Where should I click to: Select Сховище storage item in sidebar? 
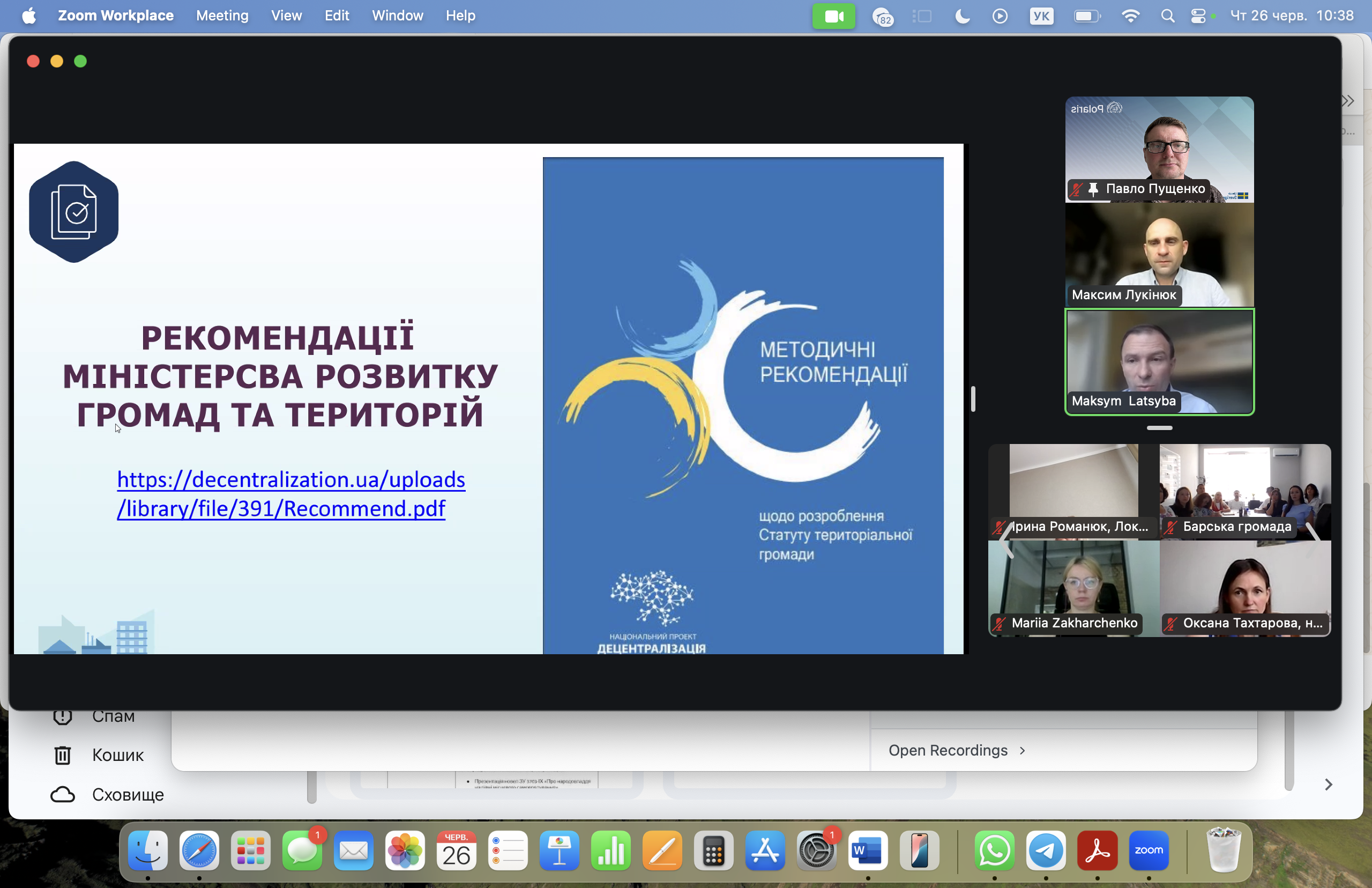tap(107, 795)
